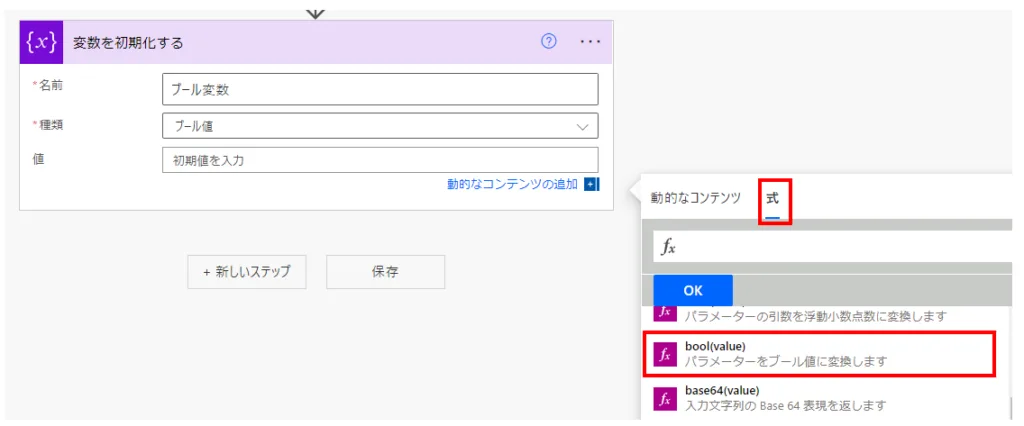
Task: Click the 動的なコンテンツの追加 link
Action: tap(512, 184)
